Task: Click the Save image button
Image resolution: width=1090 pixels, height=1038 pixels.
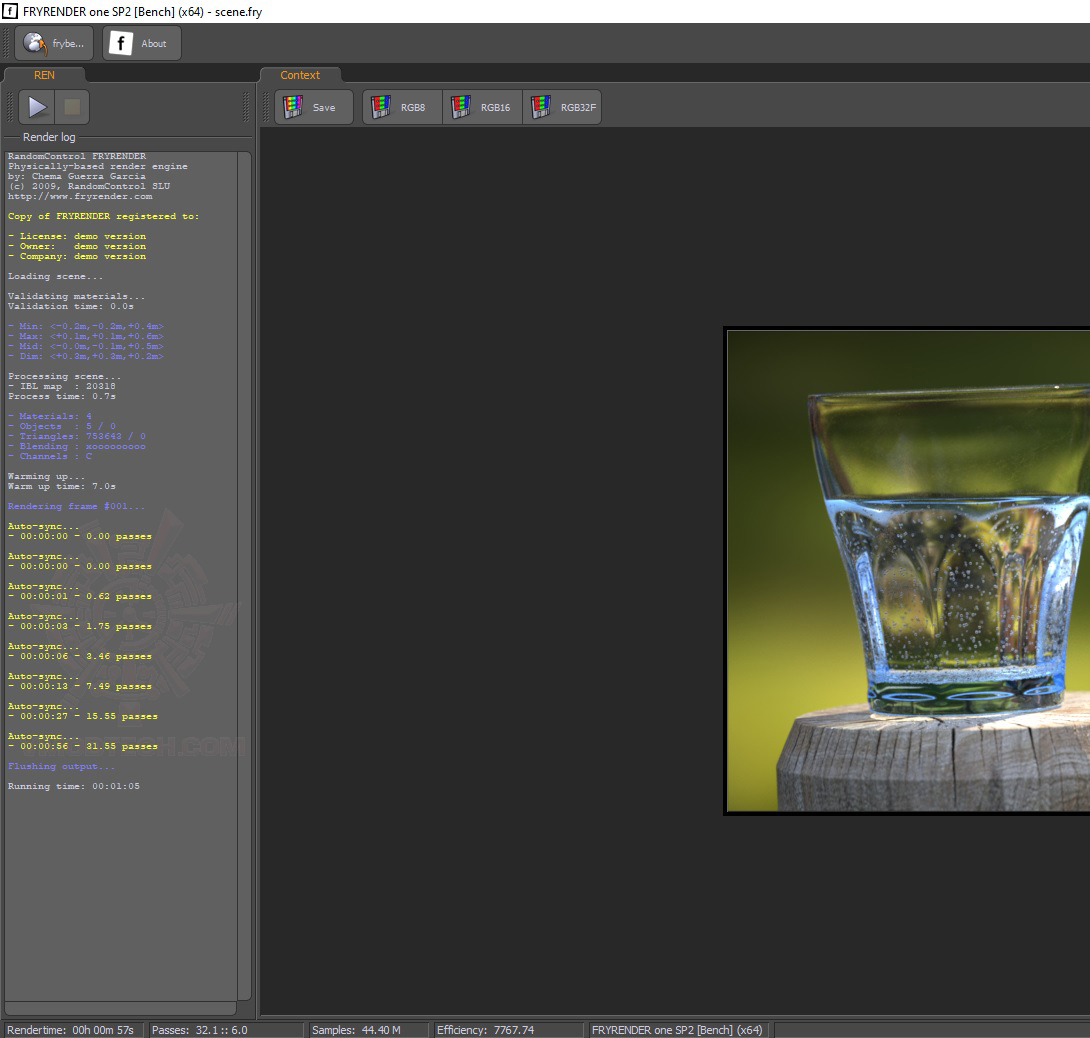Action: 314,107
